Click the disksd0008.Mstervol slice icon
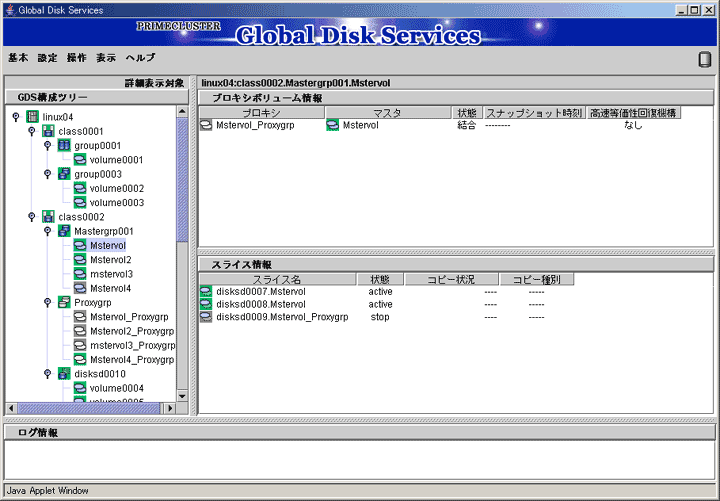720x501 pixels. pyautogui.click(x=206, y=304)
